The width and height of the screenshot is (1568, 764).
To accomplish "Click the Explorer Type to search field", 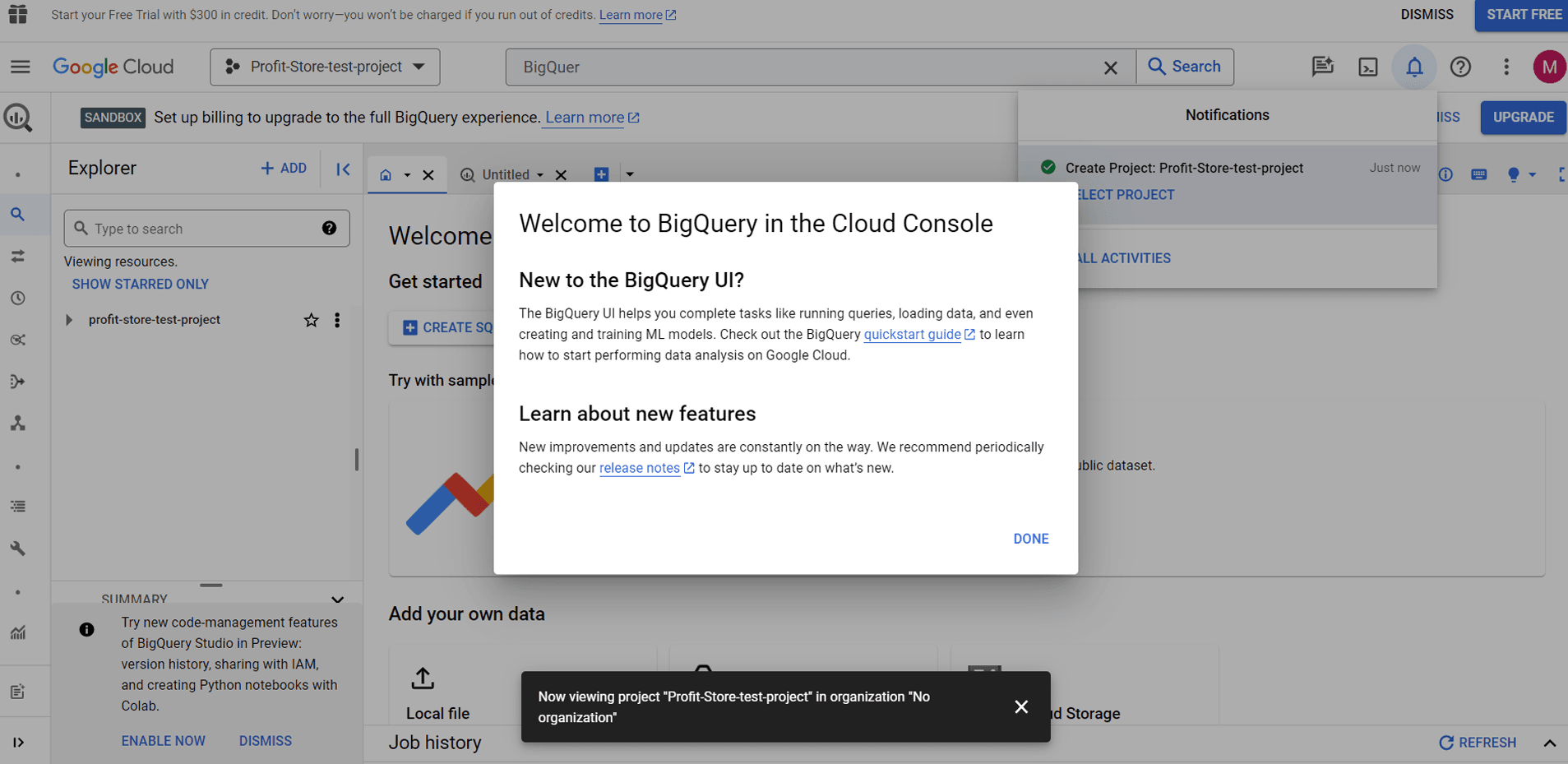I will [x=206, y=229].
